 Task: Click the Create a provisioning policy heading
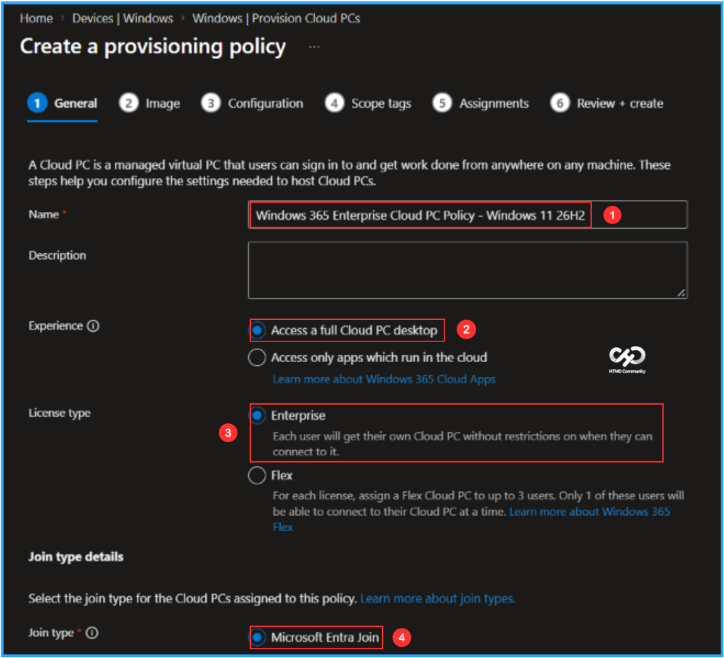[x=153, y=47]
